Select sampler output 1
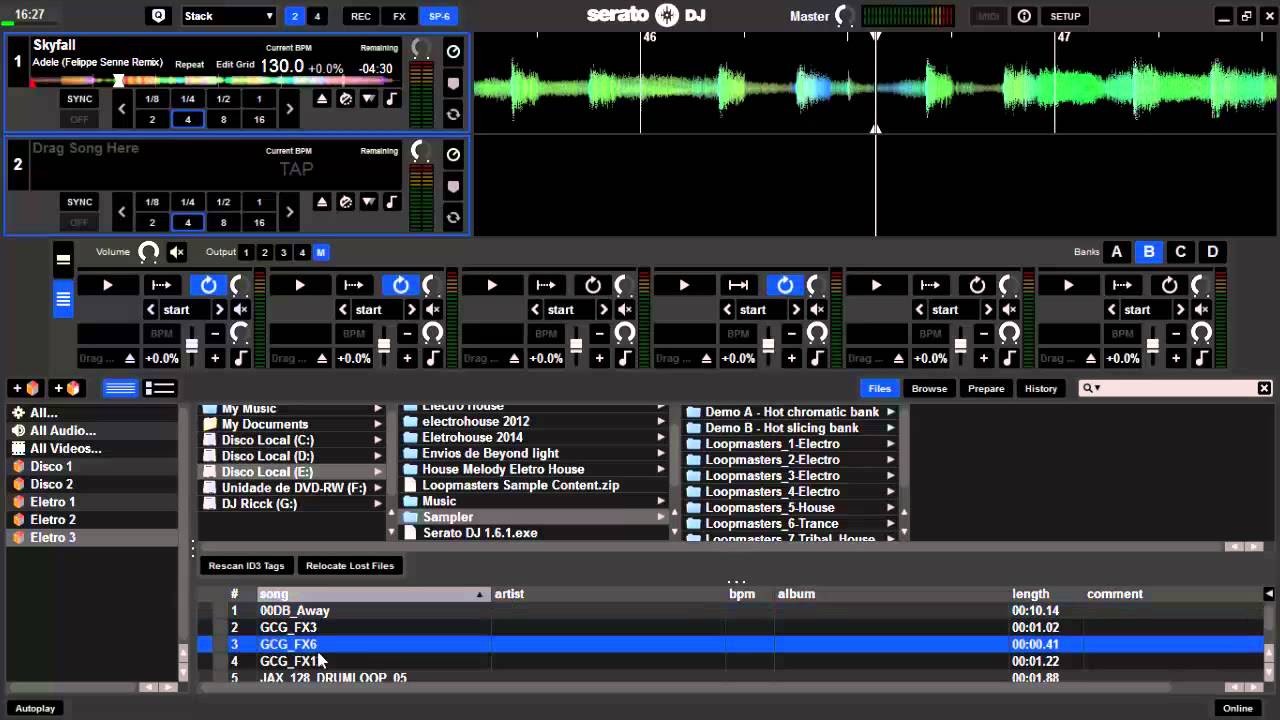Image resolution: width=1280 pixels, height=720 pixels. pos(246,252)
